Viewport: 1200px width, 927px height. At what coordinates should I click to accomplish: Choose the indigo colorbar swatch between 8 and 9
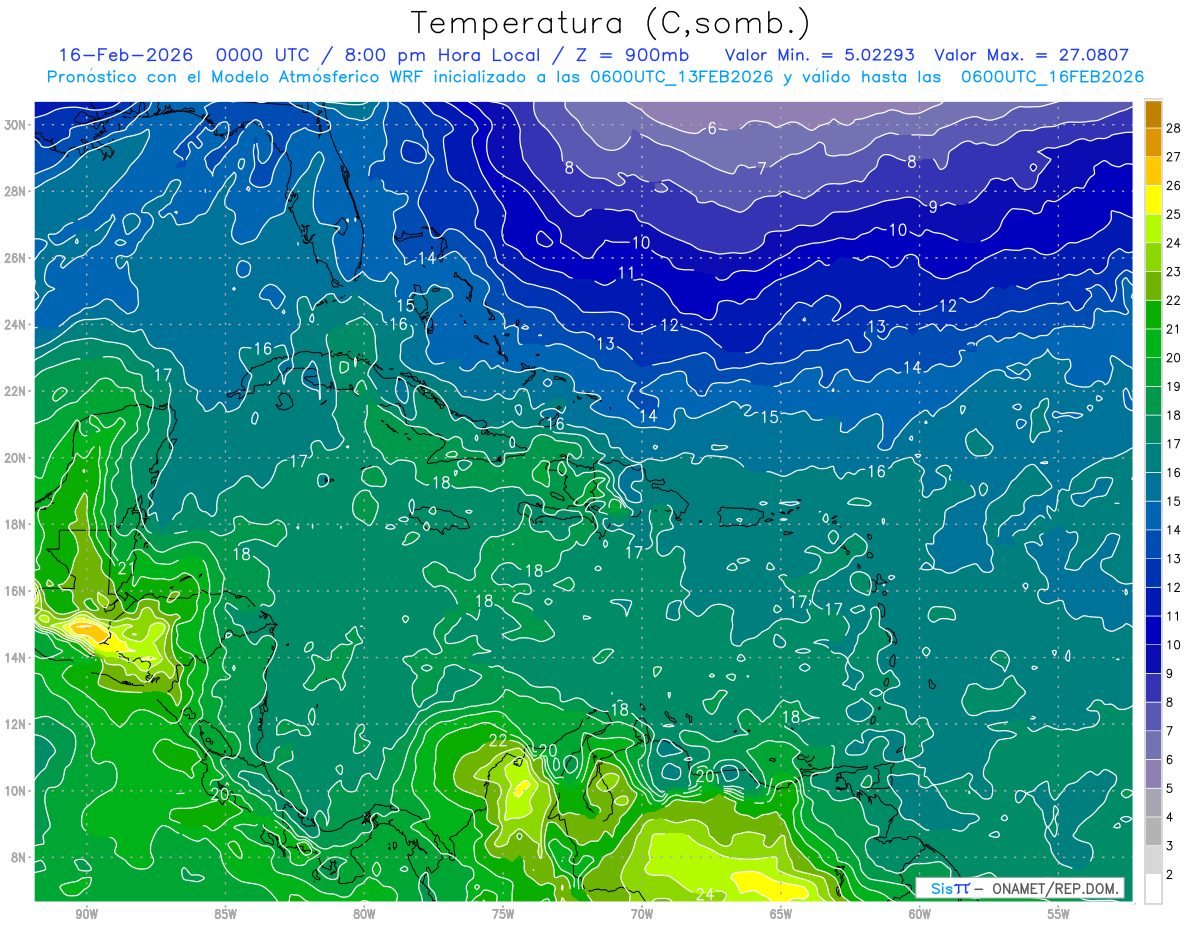pos(1153,689)
